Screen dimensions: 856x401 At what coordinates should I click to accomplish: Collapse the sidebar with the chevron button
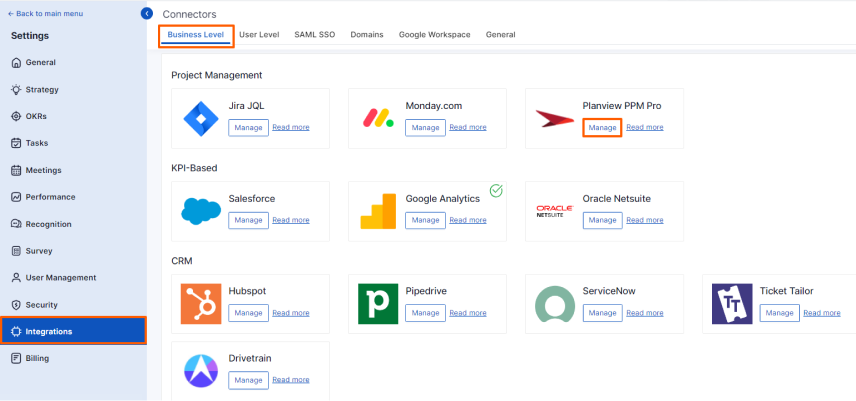click(146, 14)
